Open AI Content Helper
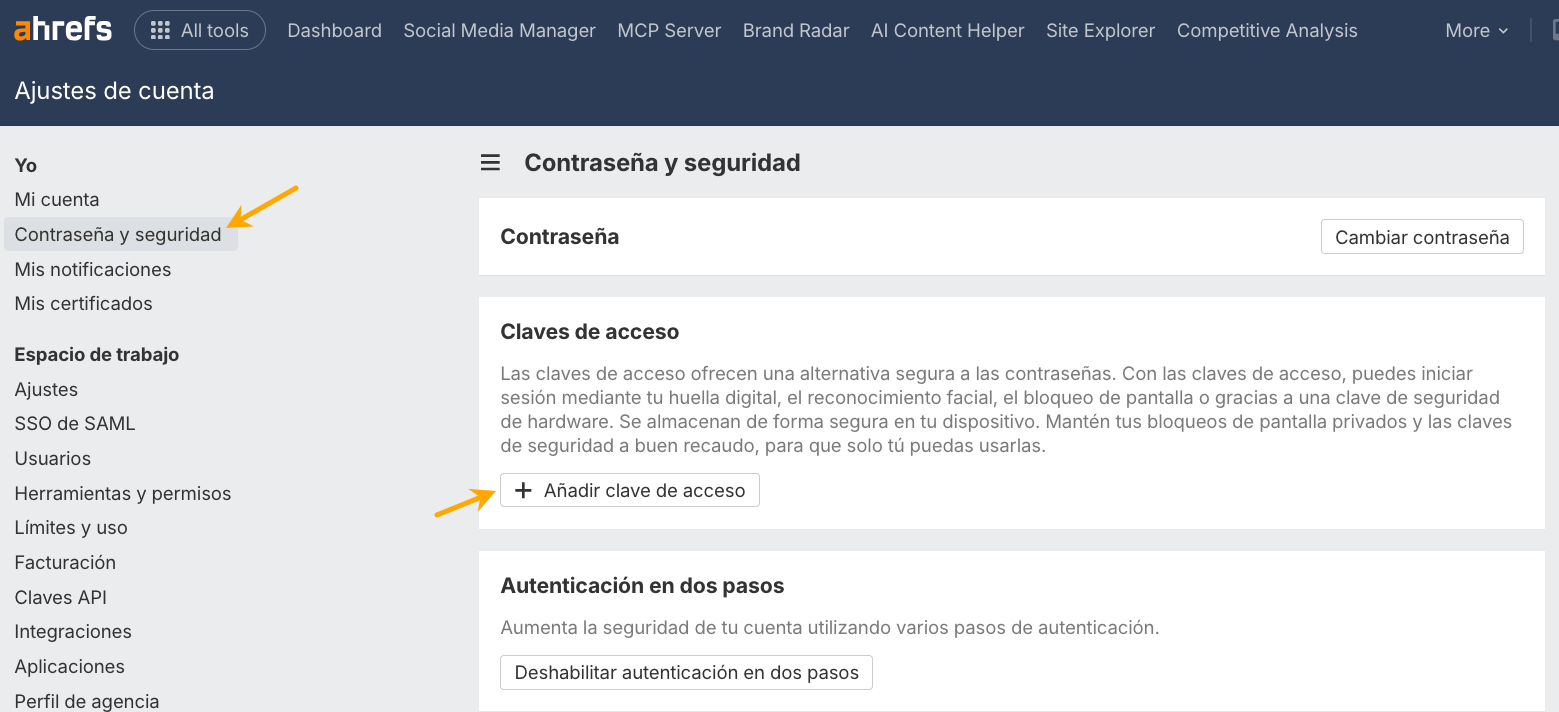This screenshot has height=712, width=1559. click(946, 31)
